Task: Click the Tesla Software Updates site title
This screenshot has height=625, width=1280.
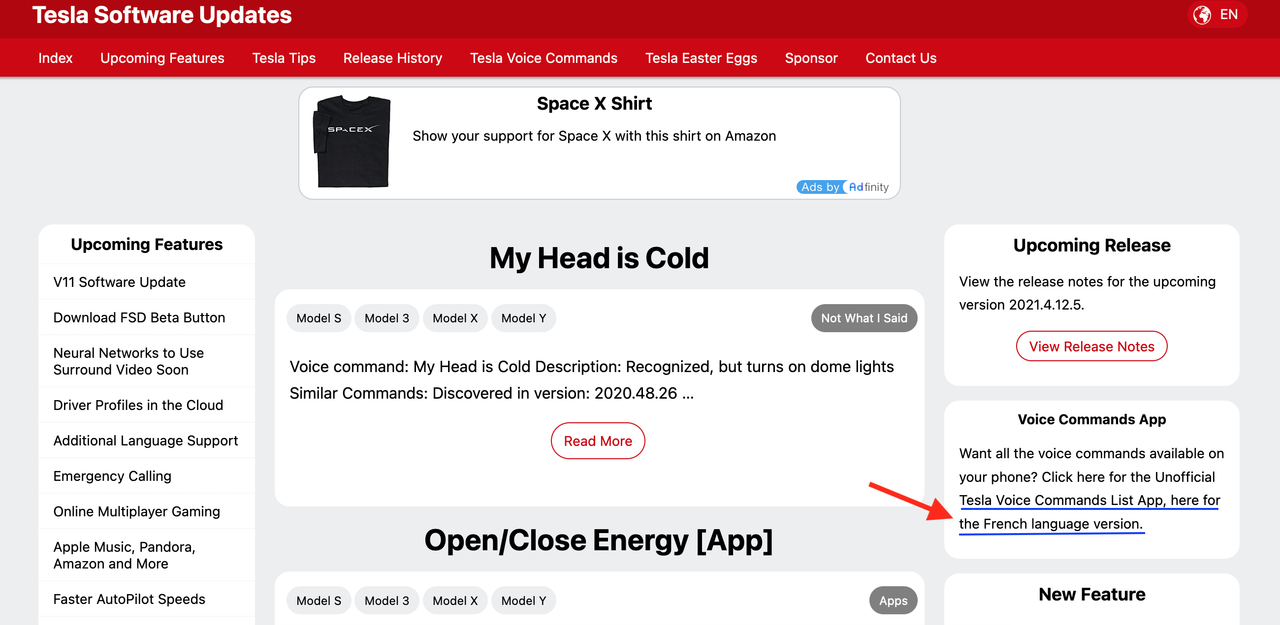Action: pyautogui.click(x=162, y=15)
